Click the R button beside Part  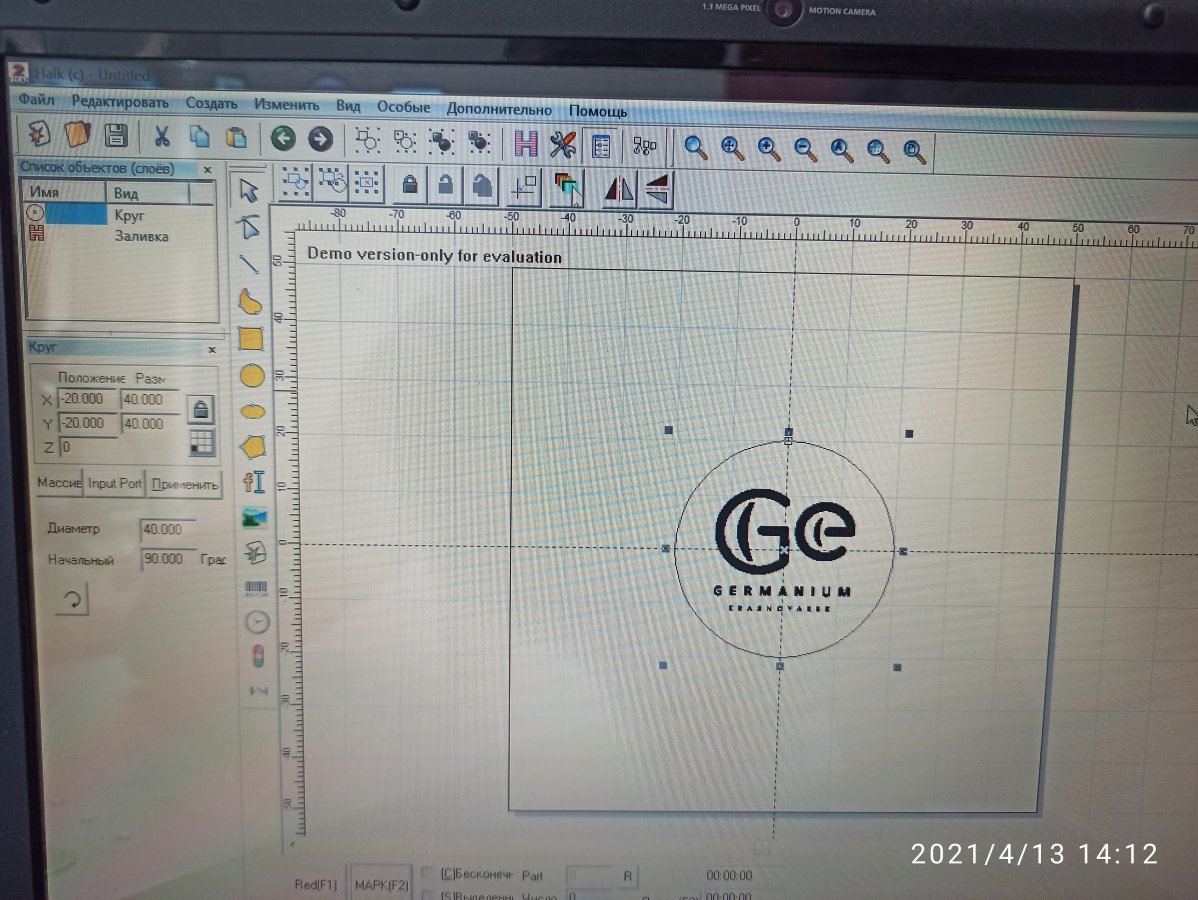click(627, 876)
